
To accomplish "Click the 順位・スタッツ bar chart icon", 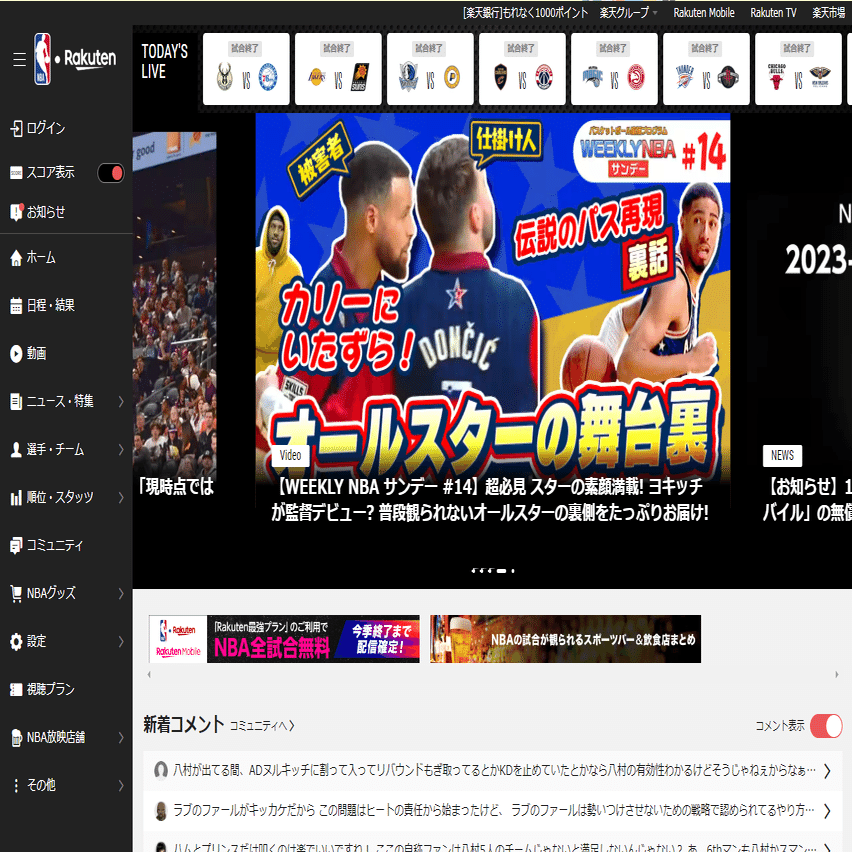I will click(16, 497).
